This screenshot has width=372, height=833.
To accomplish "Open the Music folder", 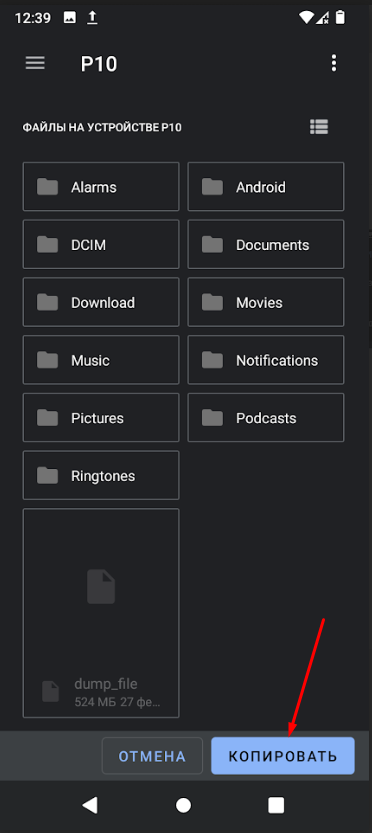I will (x=101, y=360).
